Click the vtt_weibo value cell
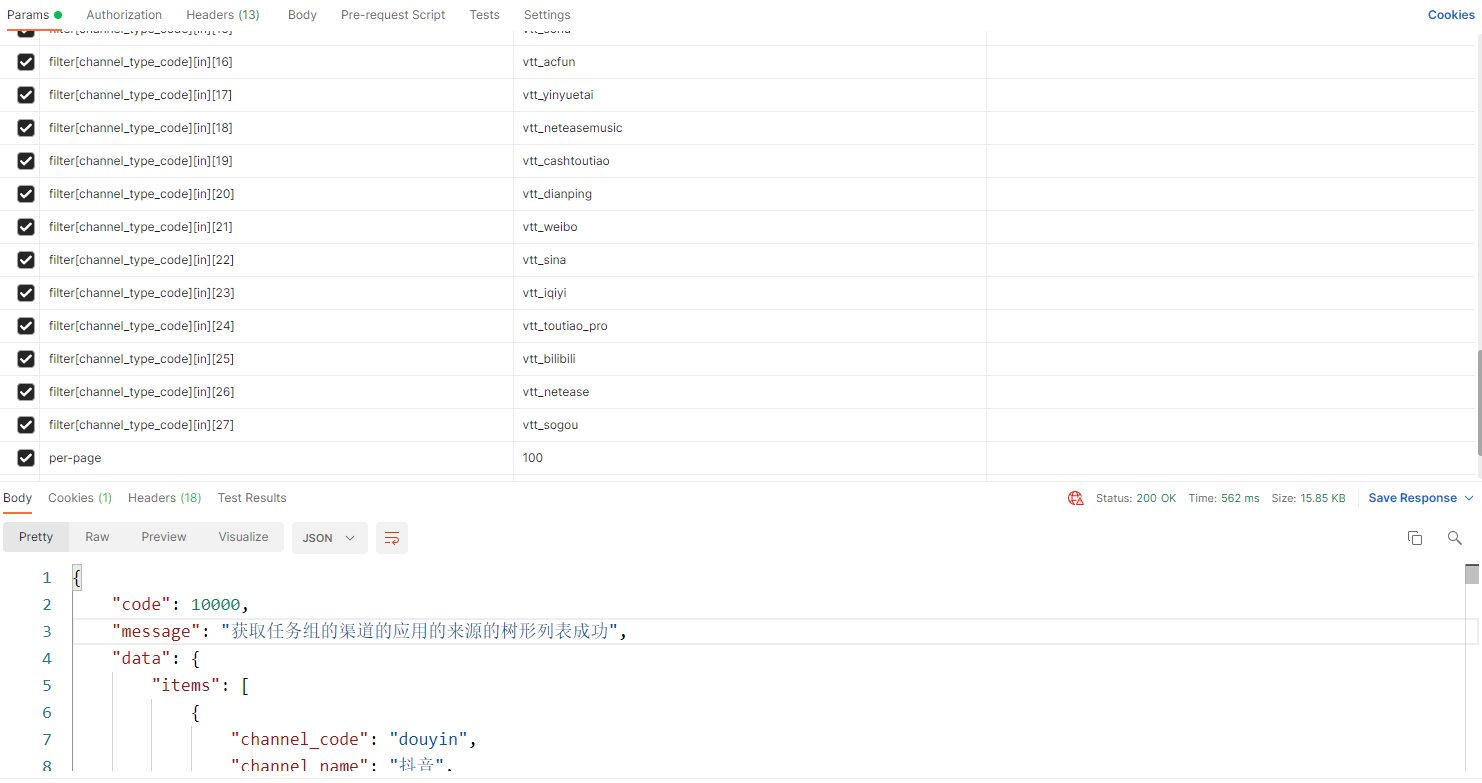 coord(749,227)
